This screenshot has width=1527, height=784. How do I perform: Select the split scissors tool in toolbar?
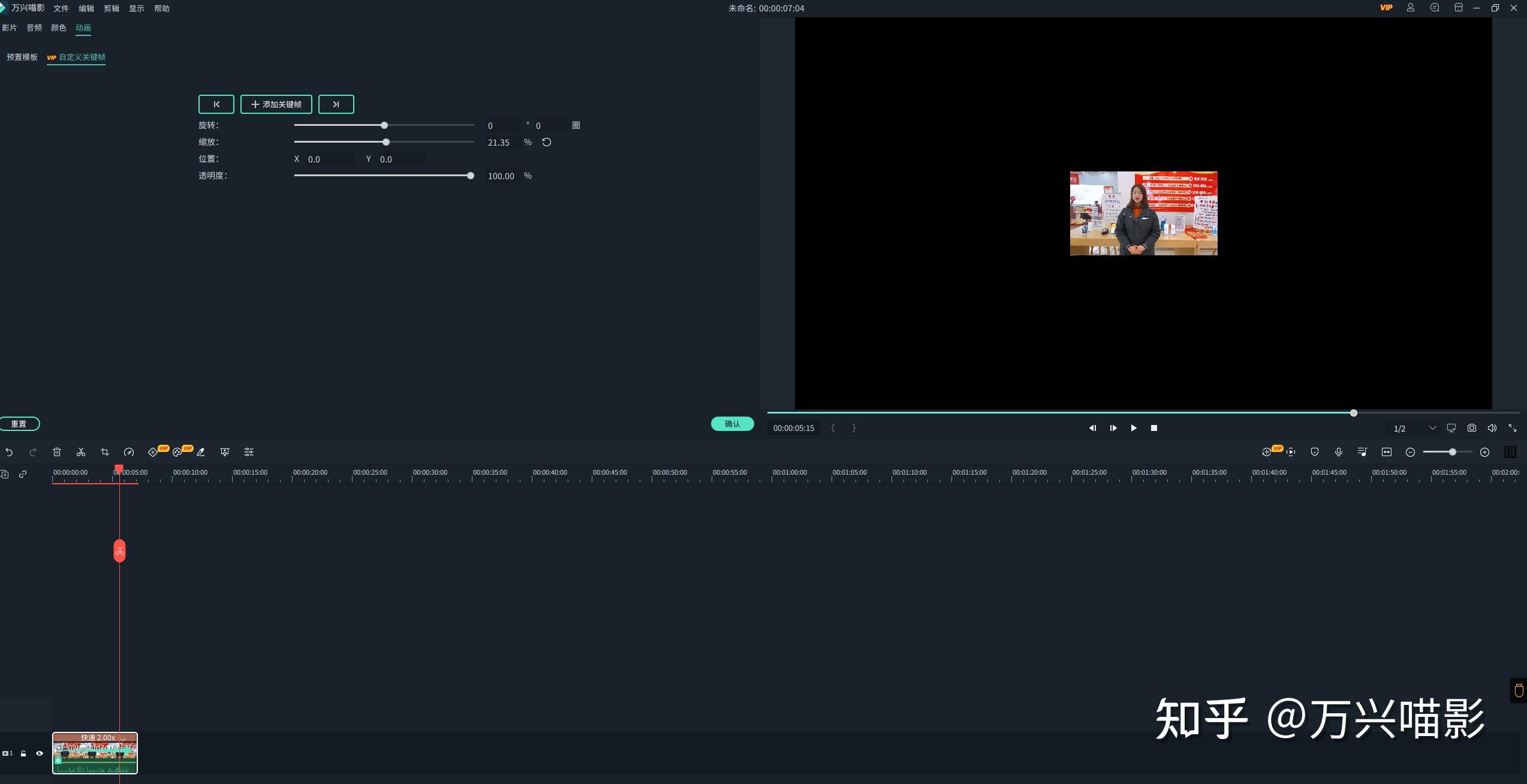click(81, 452)
